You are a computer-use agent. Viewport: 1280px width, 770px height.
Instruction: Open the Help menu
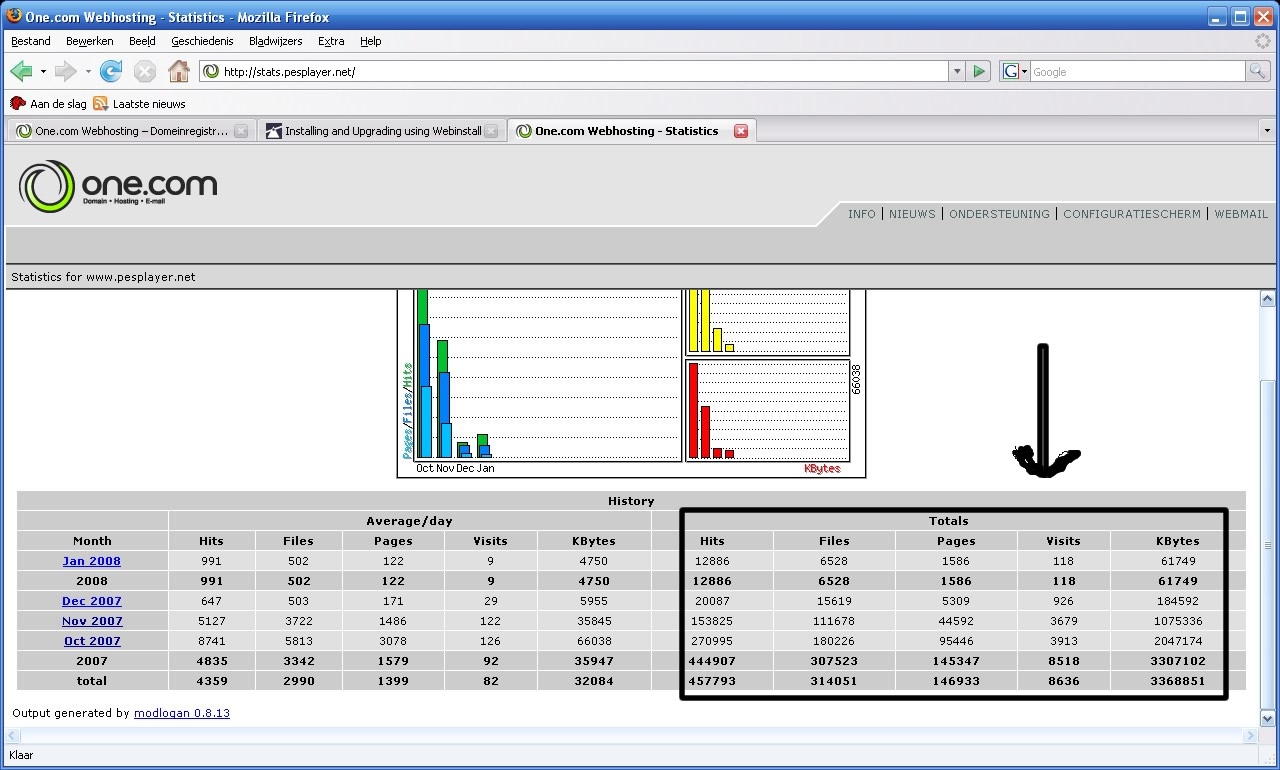[x=371, y=41]
